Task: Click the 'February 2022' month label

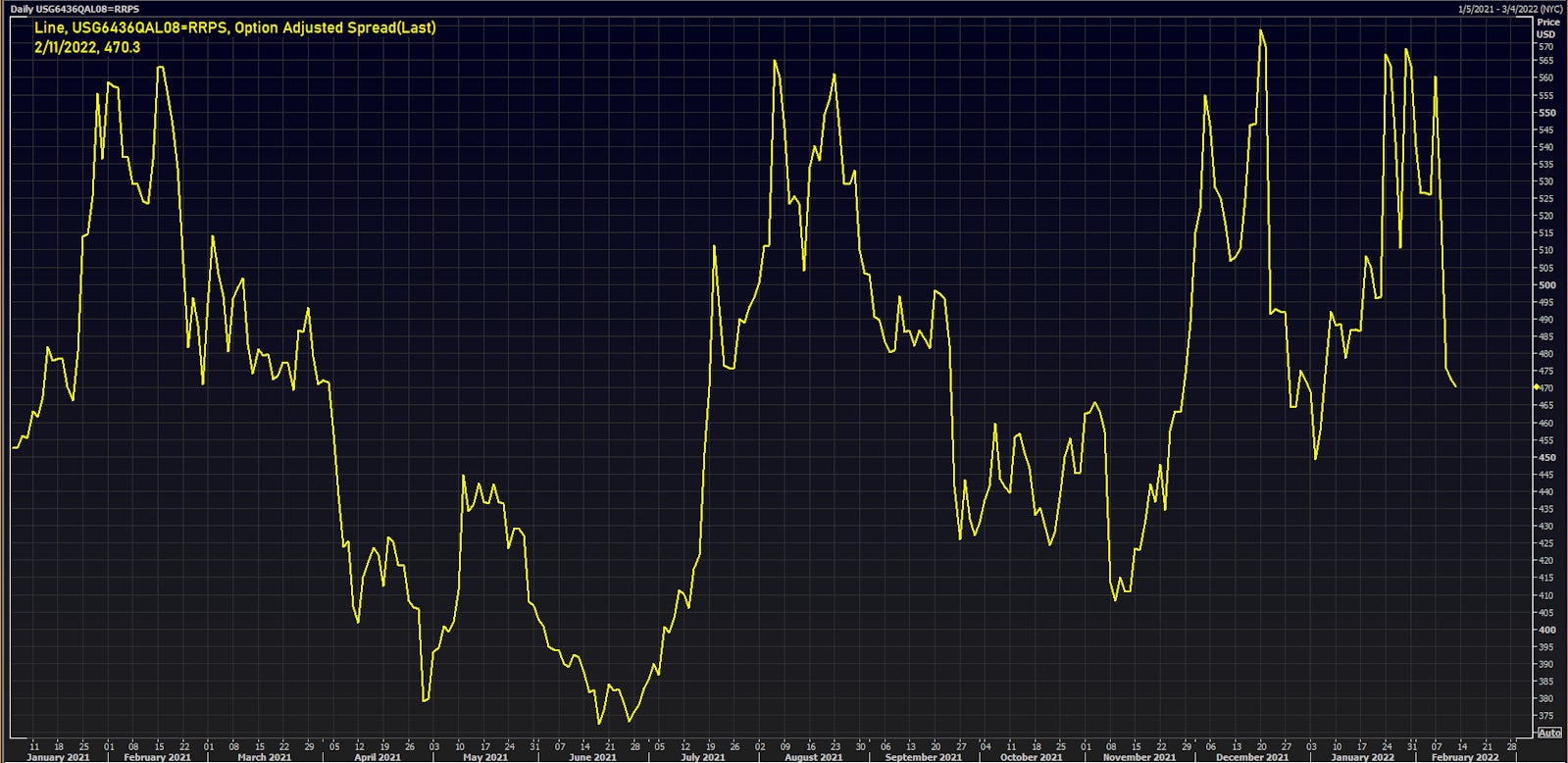Action: pos(1465,757)
